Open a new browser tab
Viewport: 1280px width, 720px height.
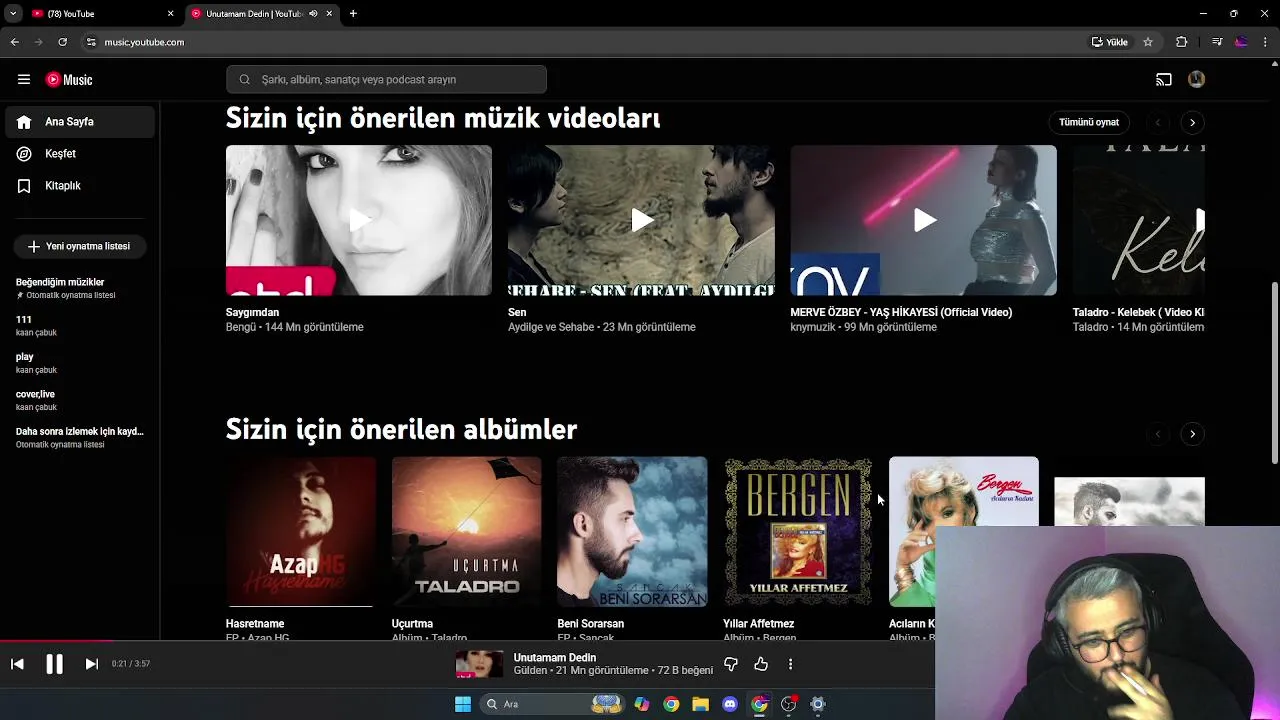click(353, 14)
